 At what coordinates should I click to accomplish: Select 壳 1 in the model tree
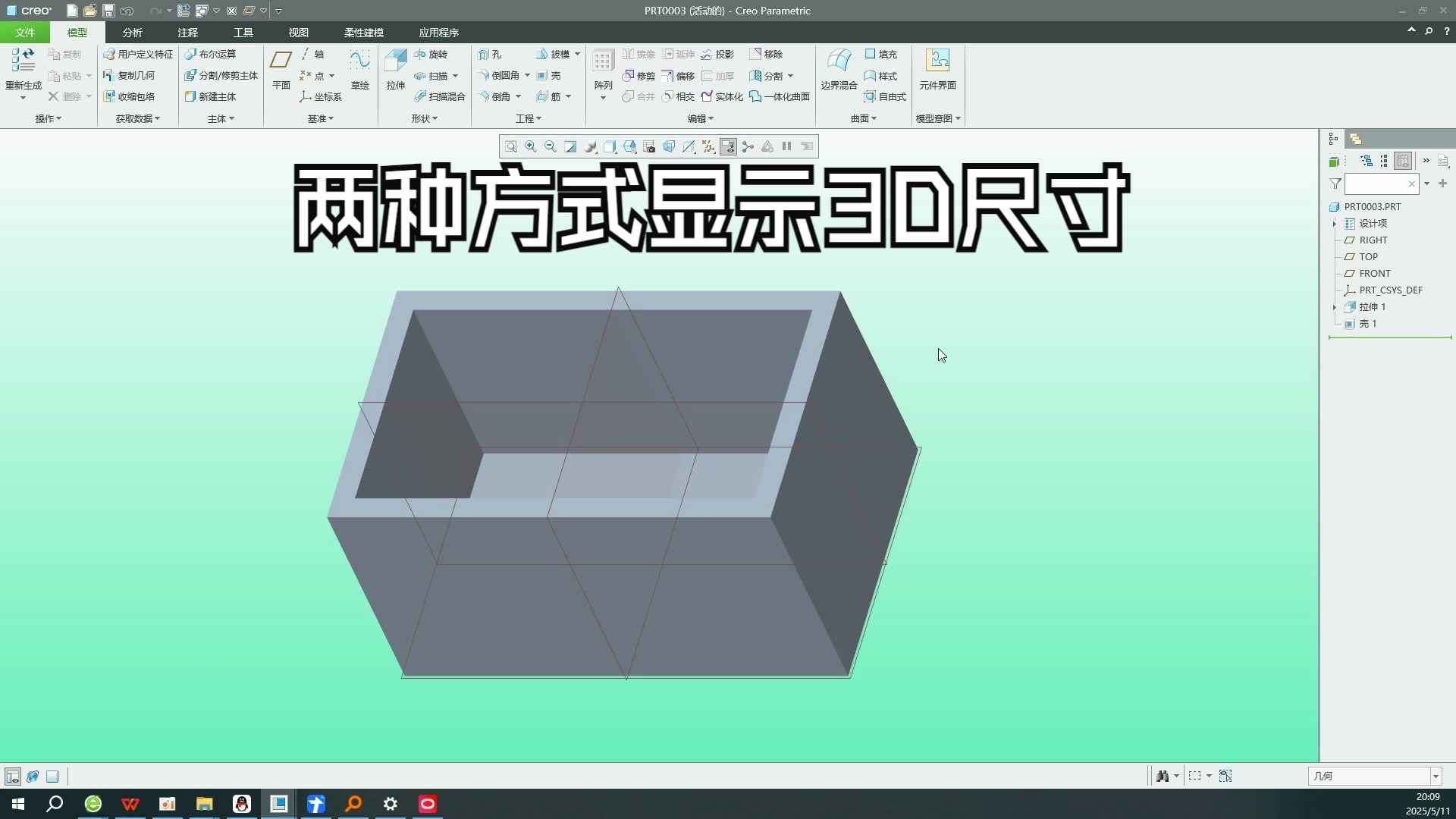1367,324
